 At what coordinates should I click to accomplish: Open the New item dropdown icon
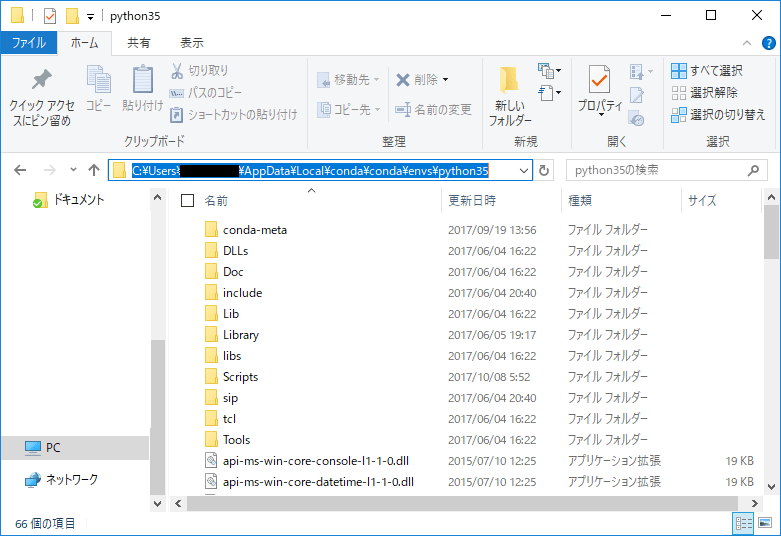click(549, 71)
